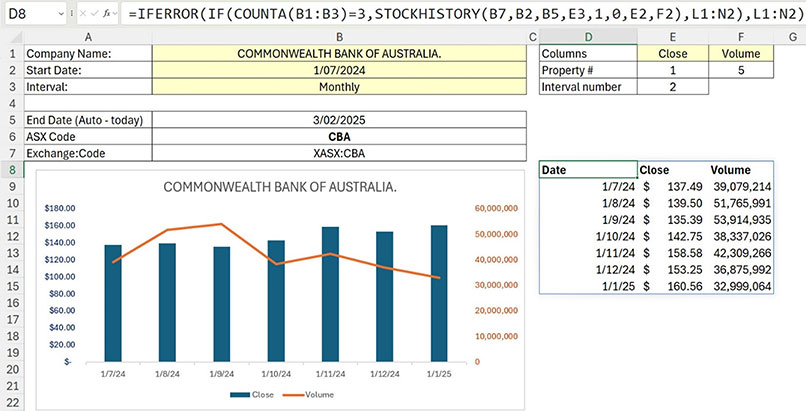Click the Close legend entry in chart
The width and height of the screenshot is (806, 411).
pyautogui.click(x=252, y=395)
